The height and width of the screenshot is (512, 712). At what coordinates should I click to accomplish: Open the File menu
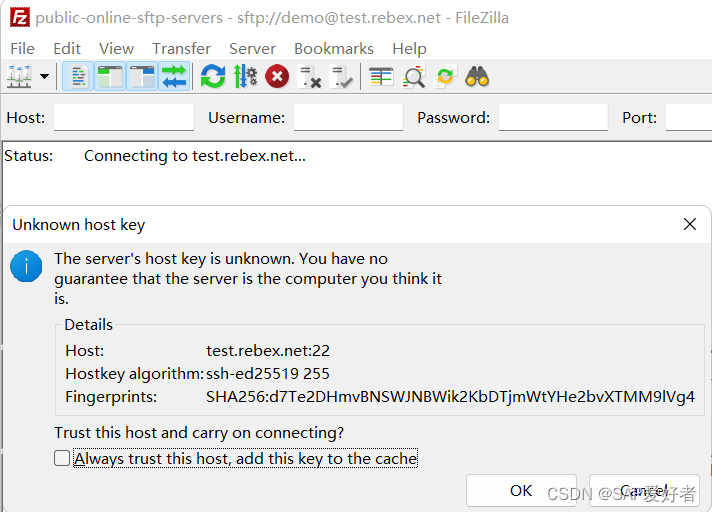point(22,49)
